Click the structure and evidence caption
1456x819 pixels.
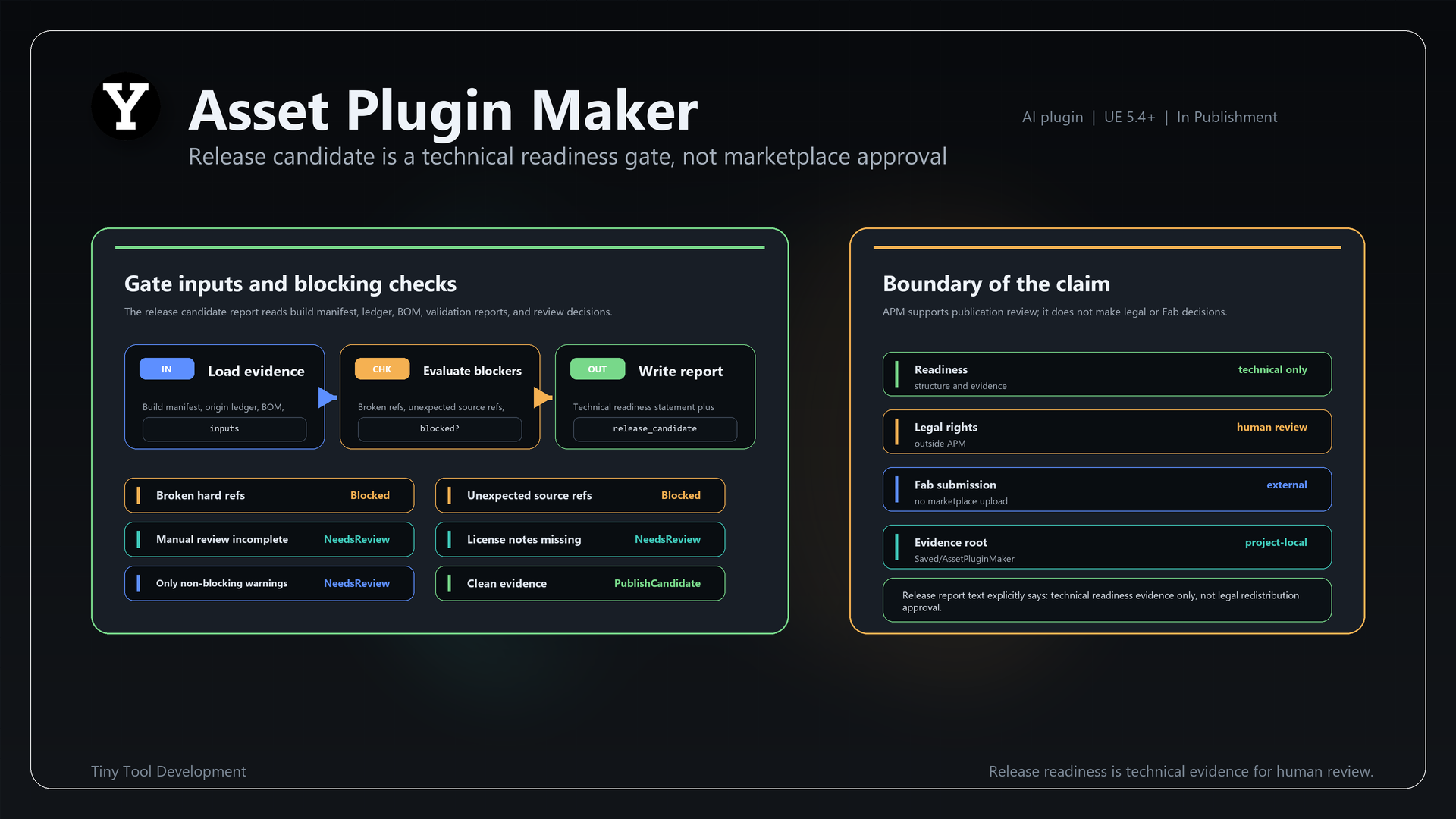(960, 386)
